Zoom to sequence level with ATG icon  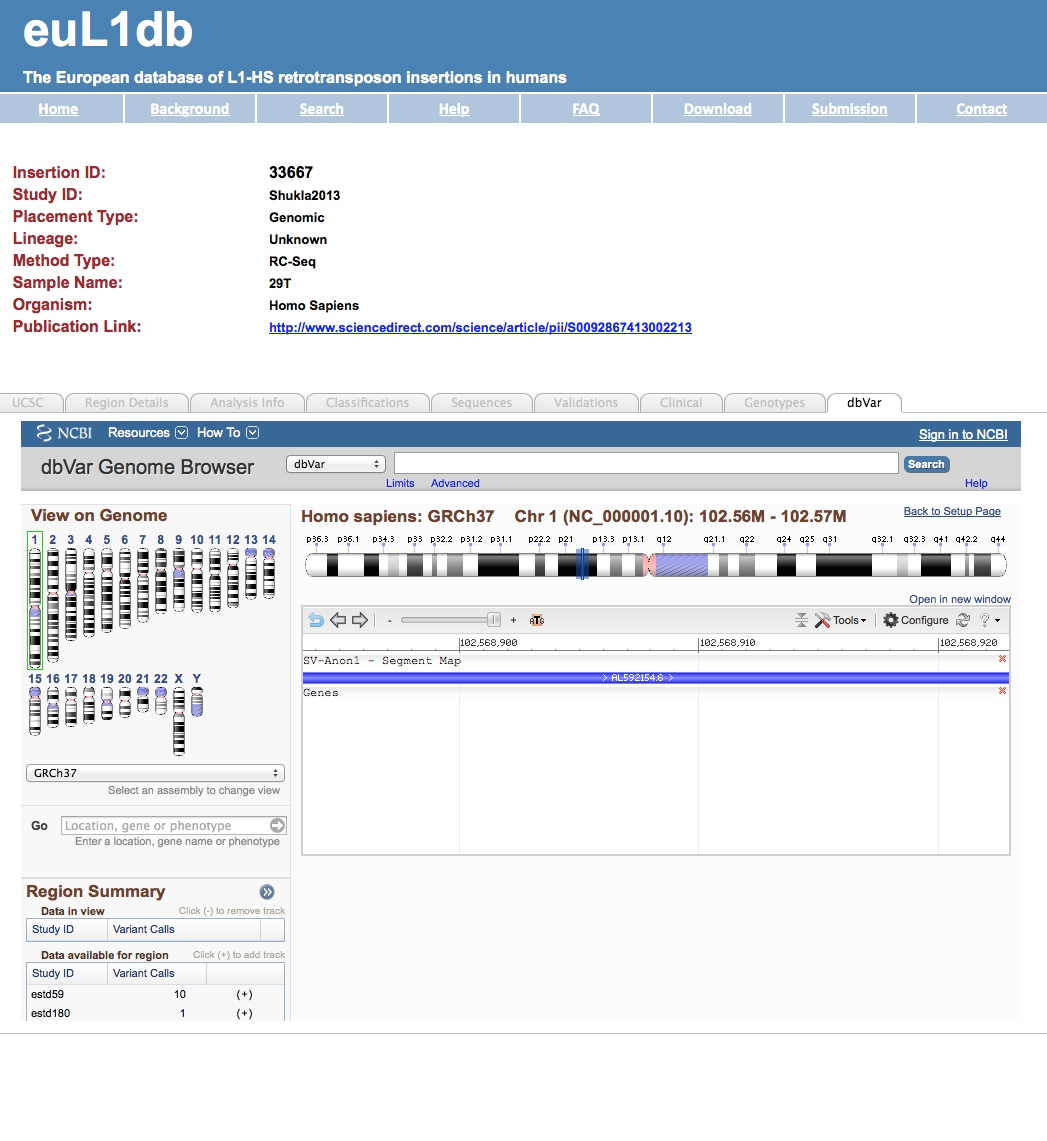point(537,620)
